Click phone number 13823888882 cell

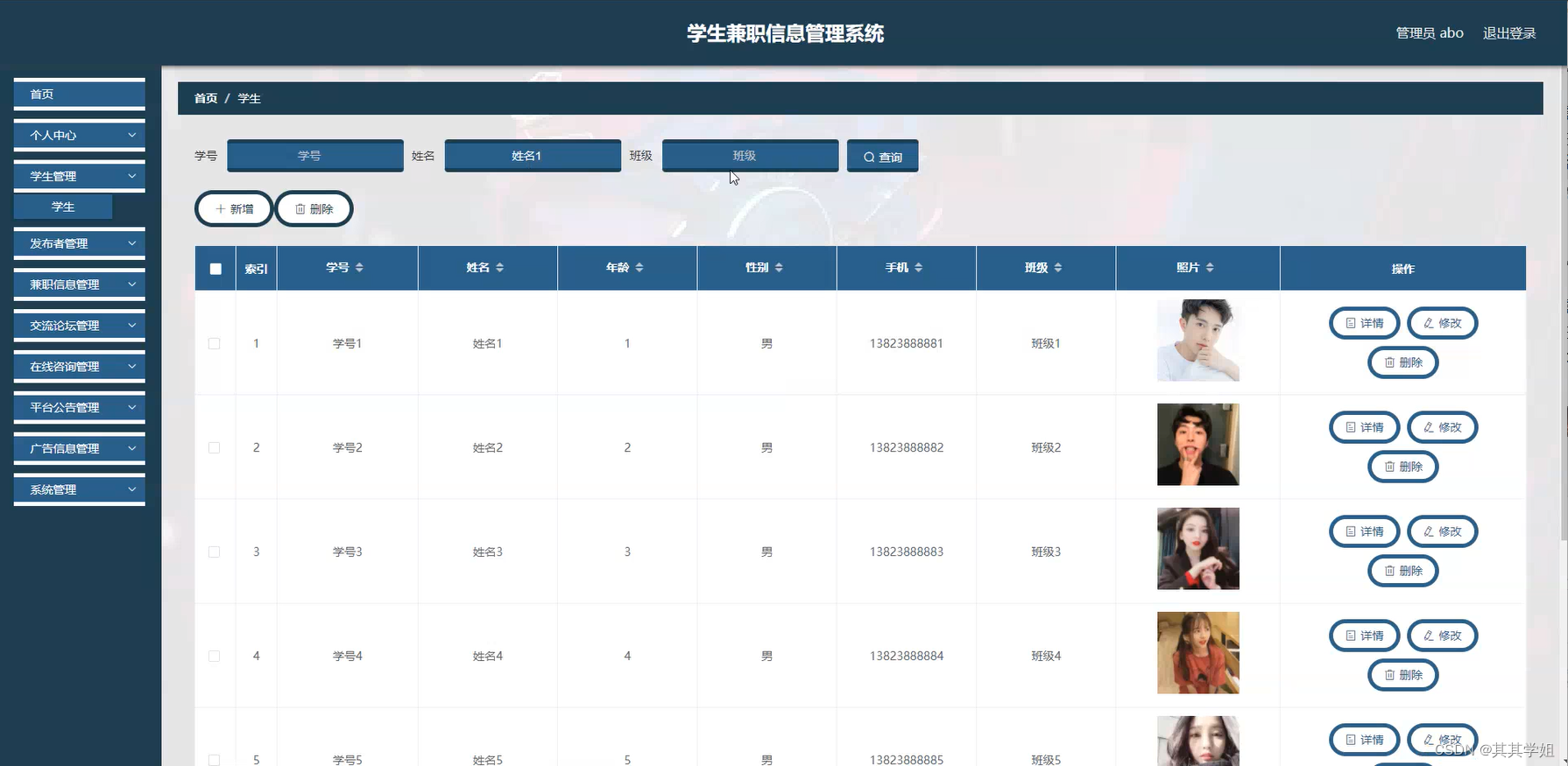pyautogui.click(x=907, y=447)
